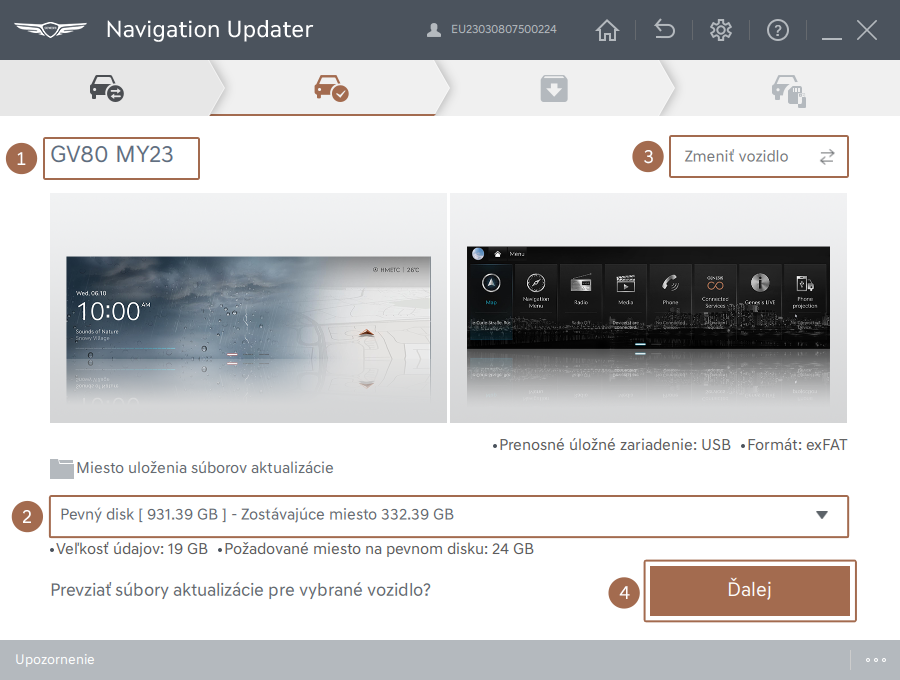The width and height of the screenshot is (900, 680).
Task: Click Miesto uloženia súborov aktualizácie label
Action: (205, 468)
